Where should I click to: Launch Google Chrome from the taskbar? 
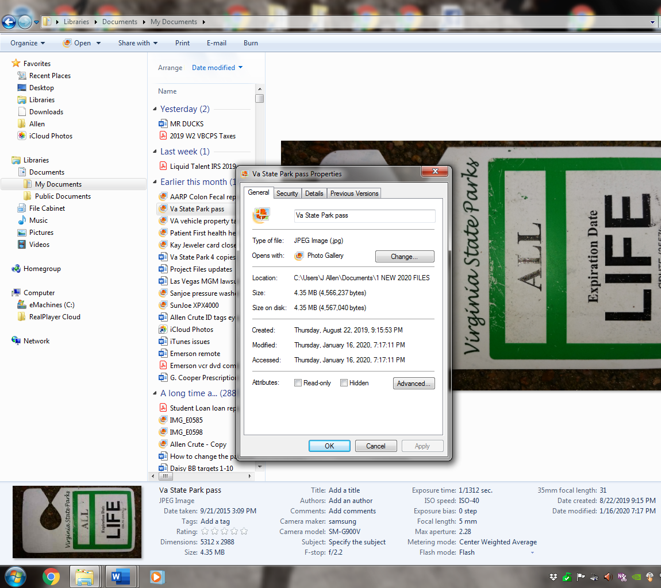[51, 576]
